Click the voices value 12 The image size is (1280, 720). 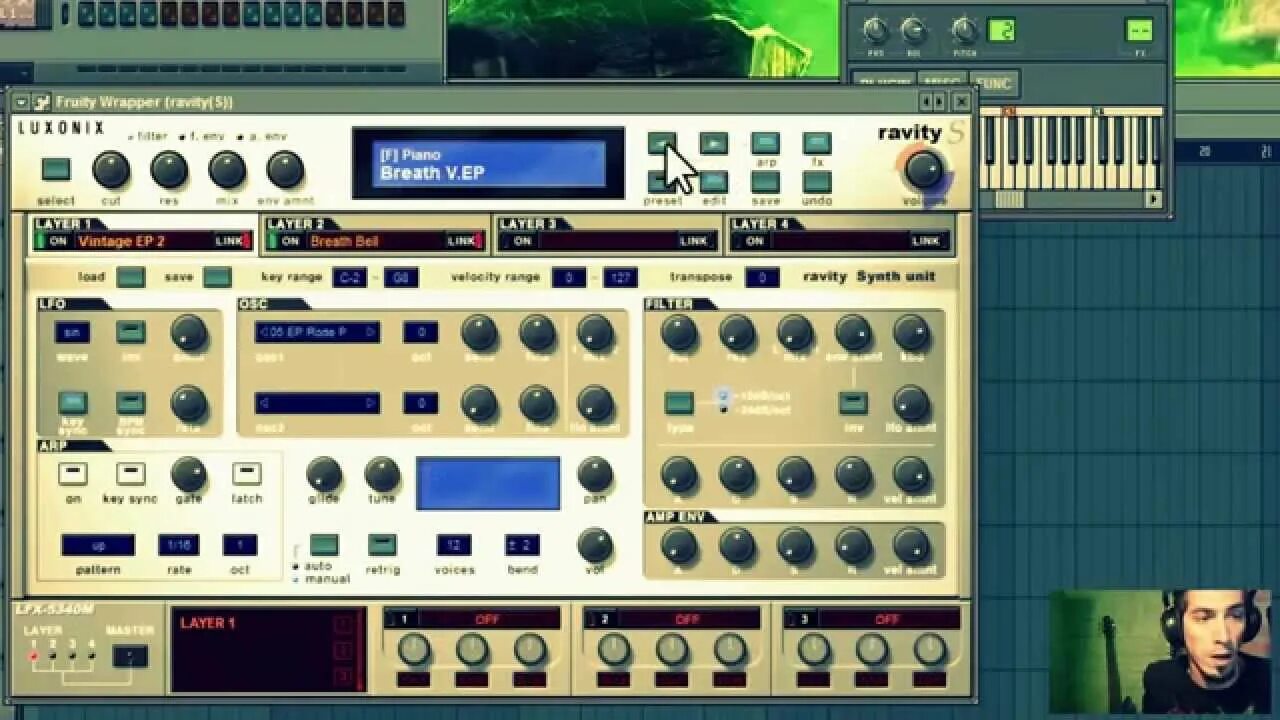pyautogui.click(x=454, y=545)
